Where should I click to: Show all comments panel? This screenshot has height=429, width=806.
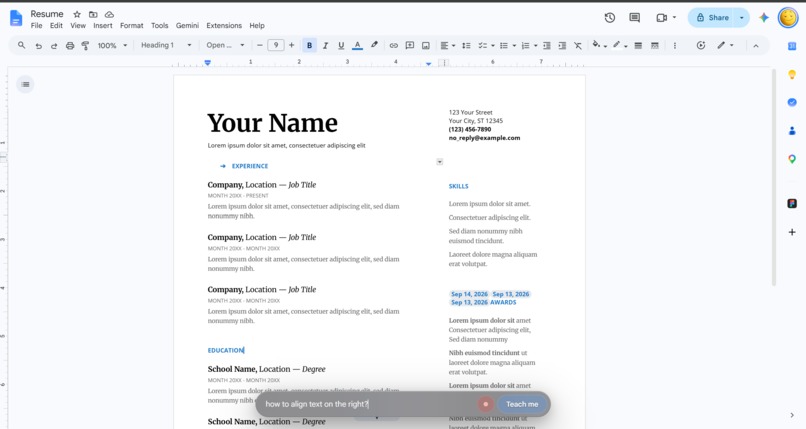click(634, 17)
